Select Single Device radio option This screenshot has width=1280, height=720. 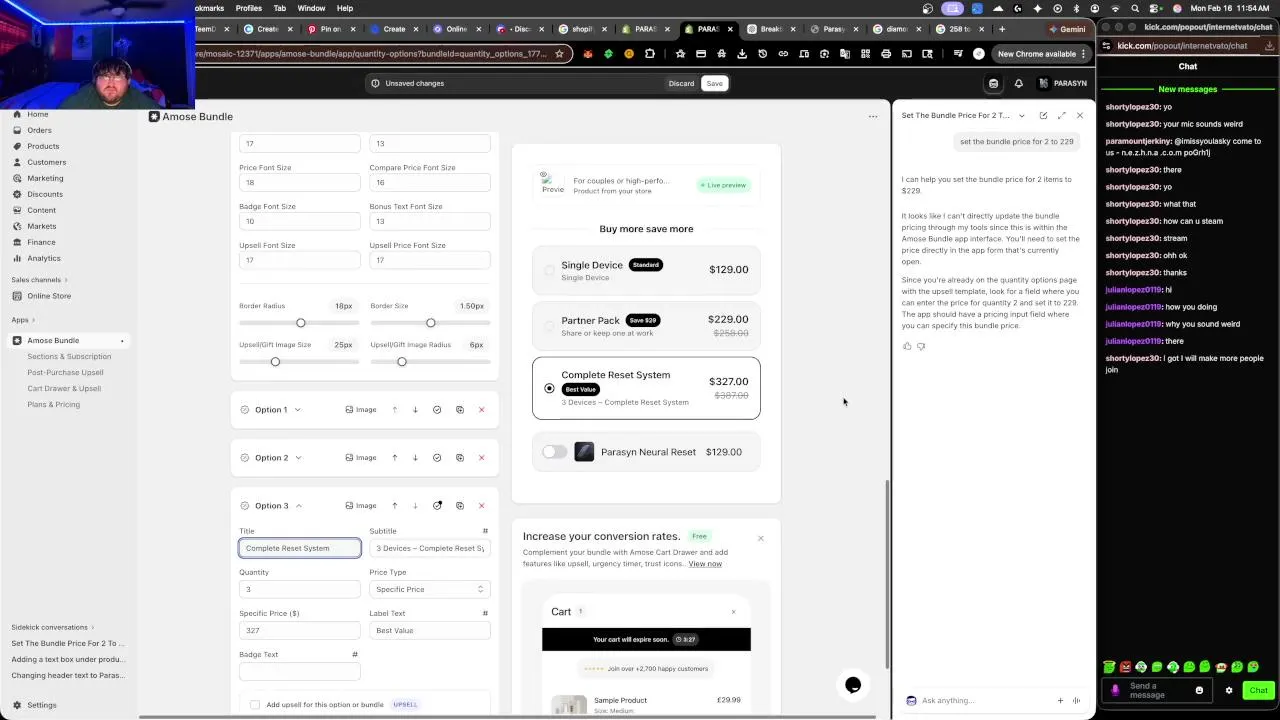coord(549,270)
